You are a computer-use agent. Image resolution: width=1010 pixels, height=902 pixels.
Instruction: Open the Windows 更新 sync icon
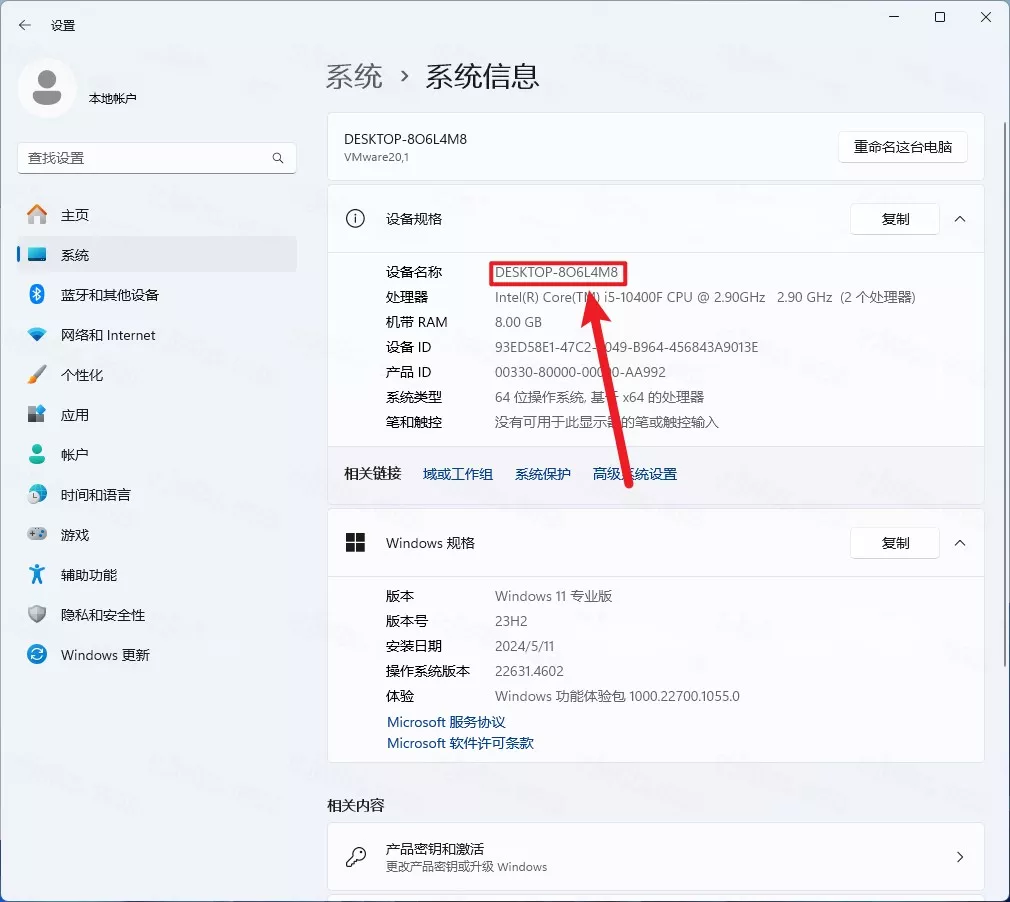tap(37, 655)
